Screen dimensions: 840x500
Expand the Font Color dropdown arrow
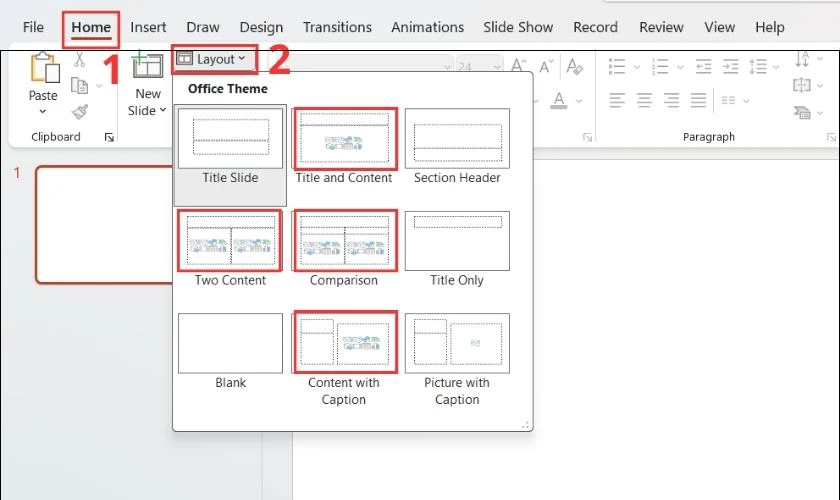(x=579, y=101)
